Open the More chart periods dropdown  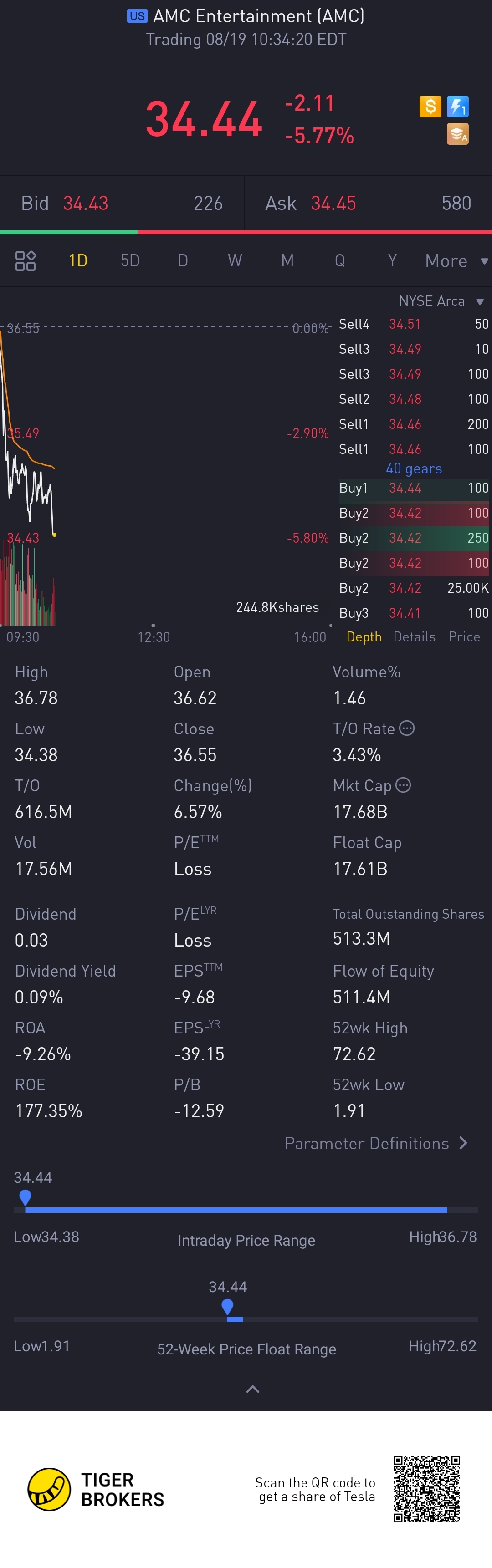pyautogui.click(x=456, y=260)
